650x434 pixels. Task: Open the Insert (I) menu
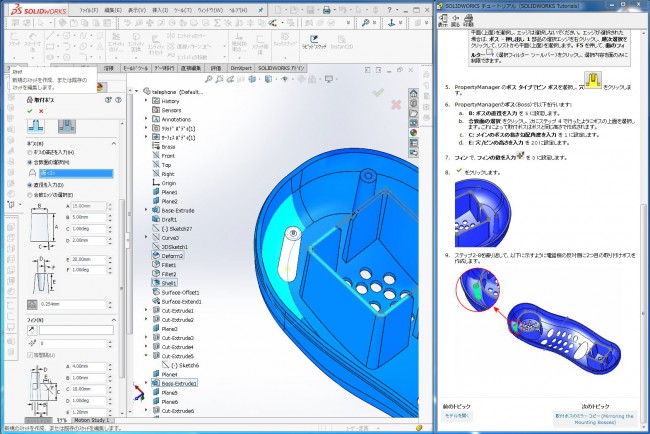tap(160, 10)
